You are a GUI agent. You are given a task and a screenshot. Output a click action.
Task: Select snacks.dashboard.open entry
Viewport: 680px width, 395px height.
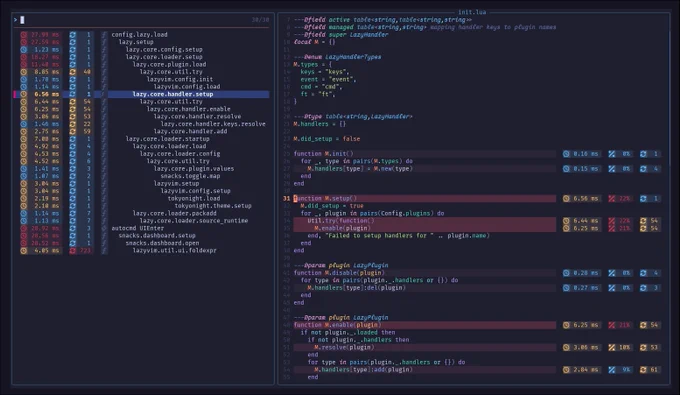[x=162, y=243]
